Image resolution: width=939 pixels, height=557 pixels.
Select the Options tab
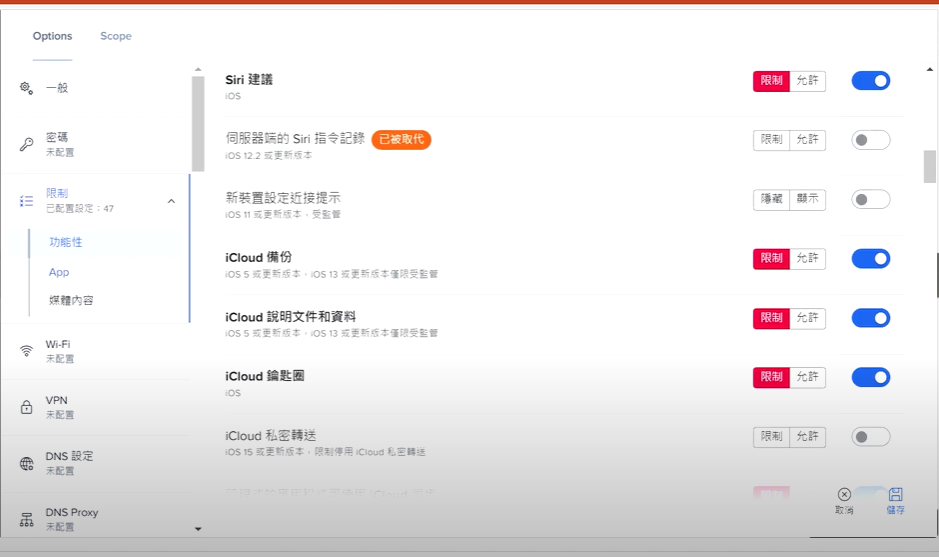coord(52,36)
